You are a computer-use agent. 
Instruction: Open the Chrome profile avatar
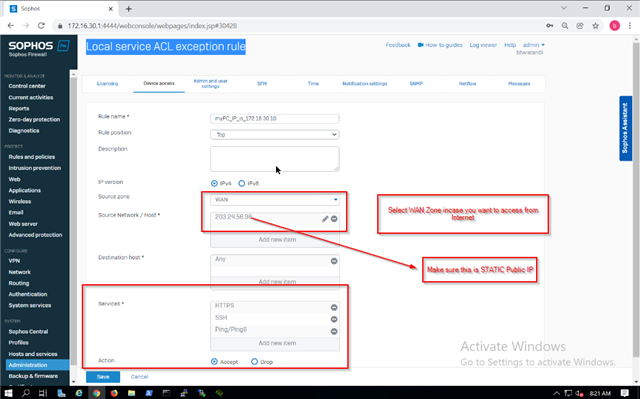pyautogui.click(x=615, y=26)
